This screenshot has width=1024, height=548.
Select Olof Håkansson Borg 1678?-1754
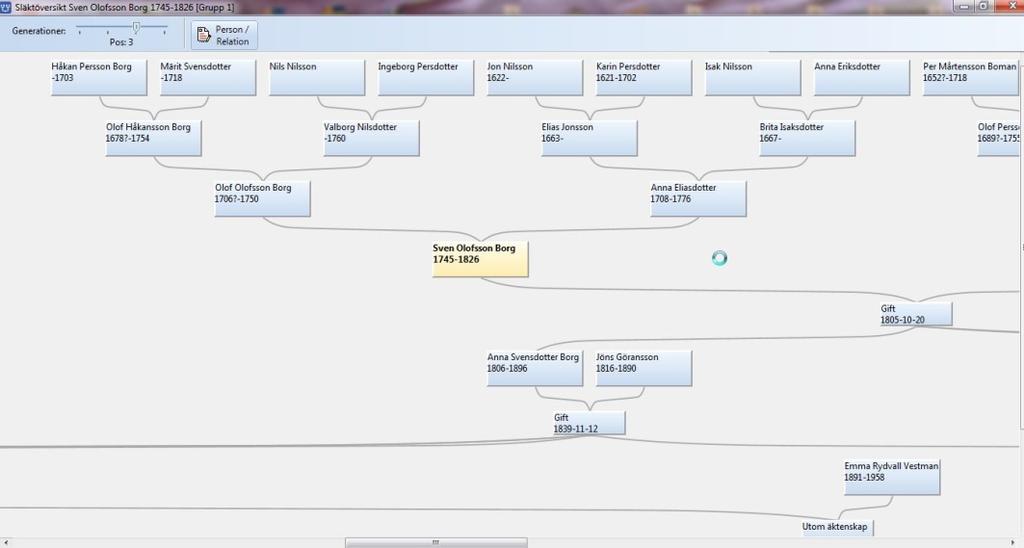pyautogui.click(x=153, y=138)
